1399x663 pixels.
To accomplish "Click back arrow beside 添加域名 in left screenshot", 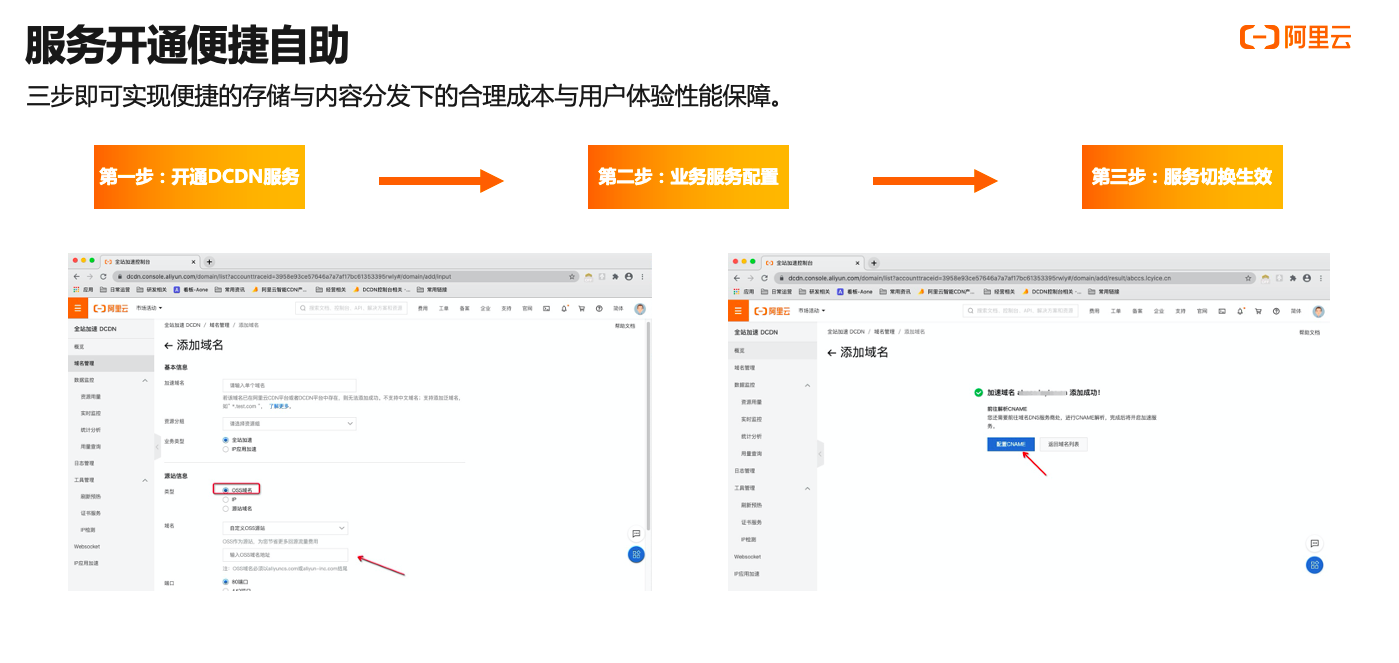I will point(169,345).
